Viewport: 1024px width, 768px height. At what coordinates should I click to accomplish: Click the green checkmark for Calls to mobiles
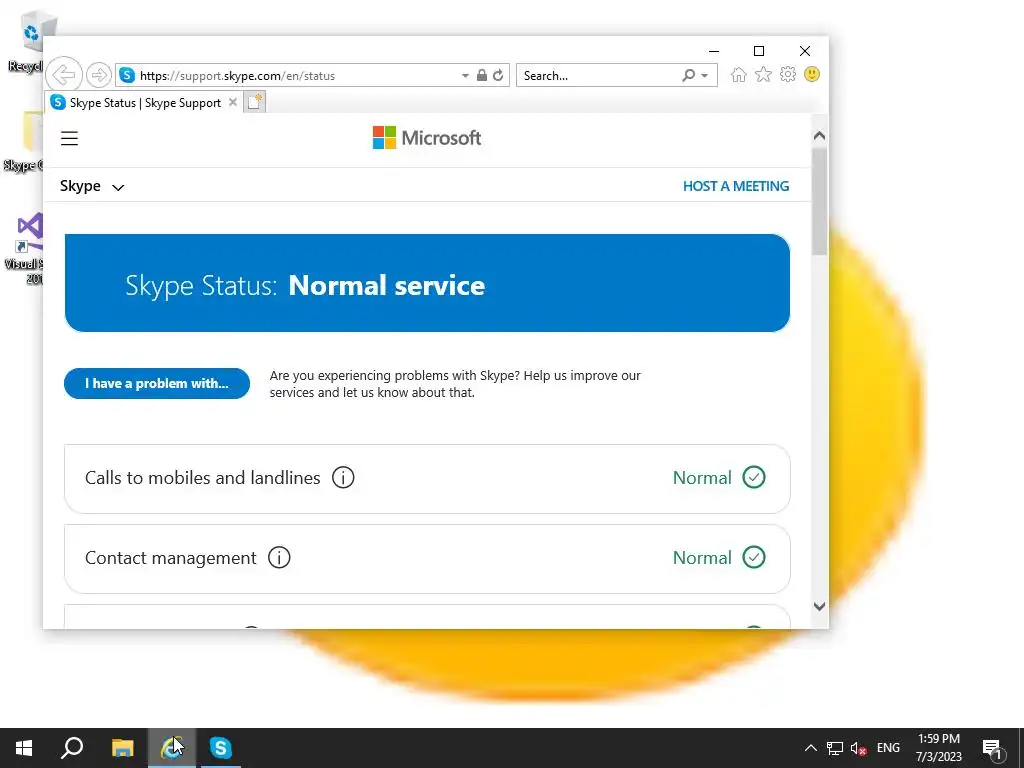point(754,477)
